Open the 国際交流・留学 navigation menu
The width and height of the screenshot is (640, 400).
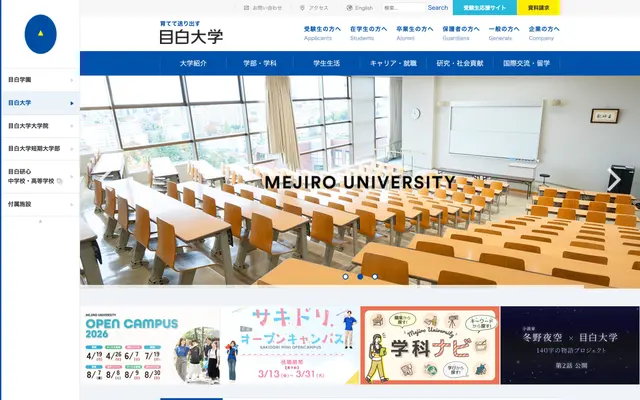pos(527,63)
